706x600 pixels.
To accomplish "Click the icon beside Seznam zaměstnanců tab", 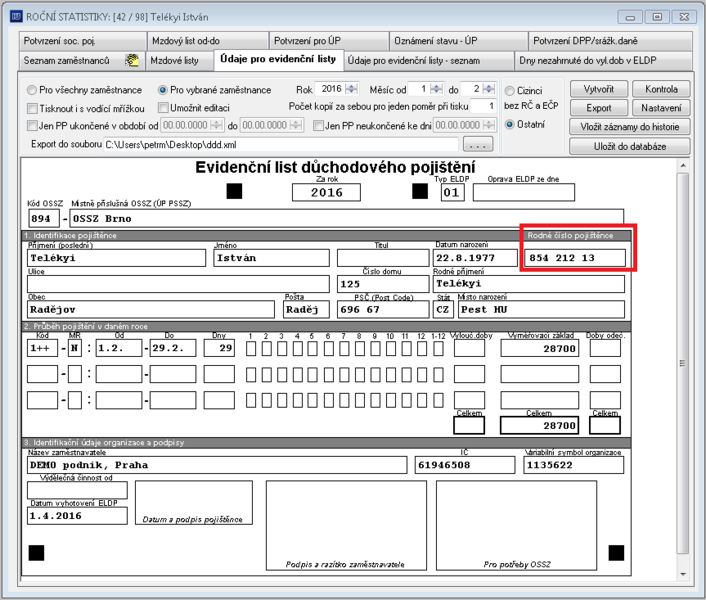I will [x=132, y=60].
